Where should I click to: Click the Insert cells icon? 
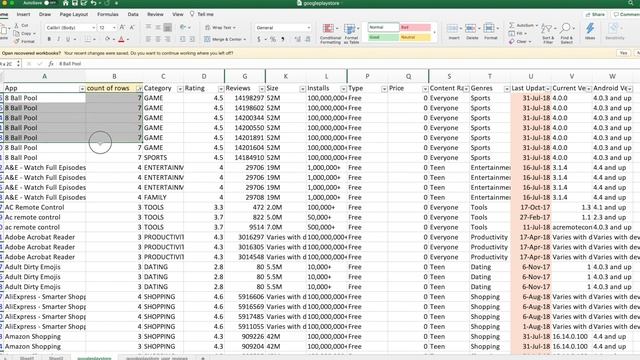coord(452,28)
